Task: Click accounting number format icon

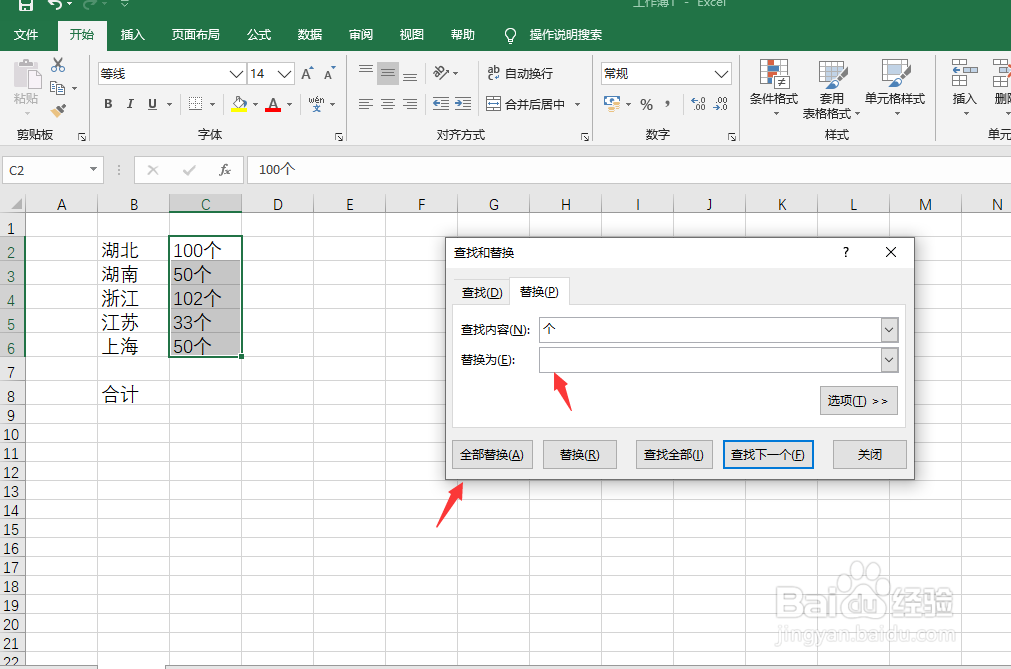Action: 612,103
